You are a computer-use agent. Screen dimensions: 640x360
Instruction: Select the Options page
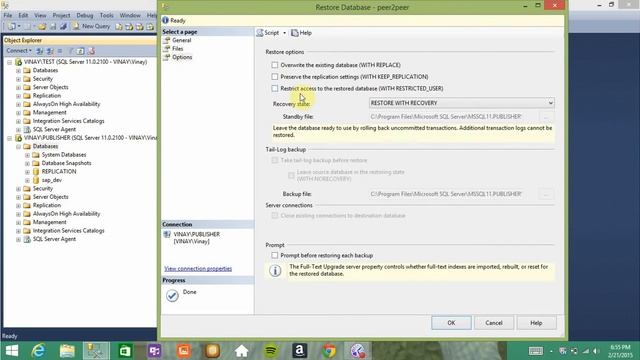(x=182, y=57)
